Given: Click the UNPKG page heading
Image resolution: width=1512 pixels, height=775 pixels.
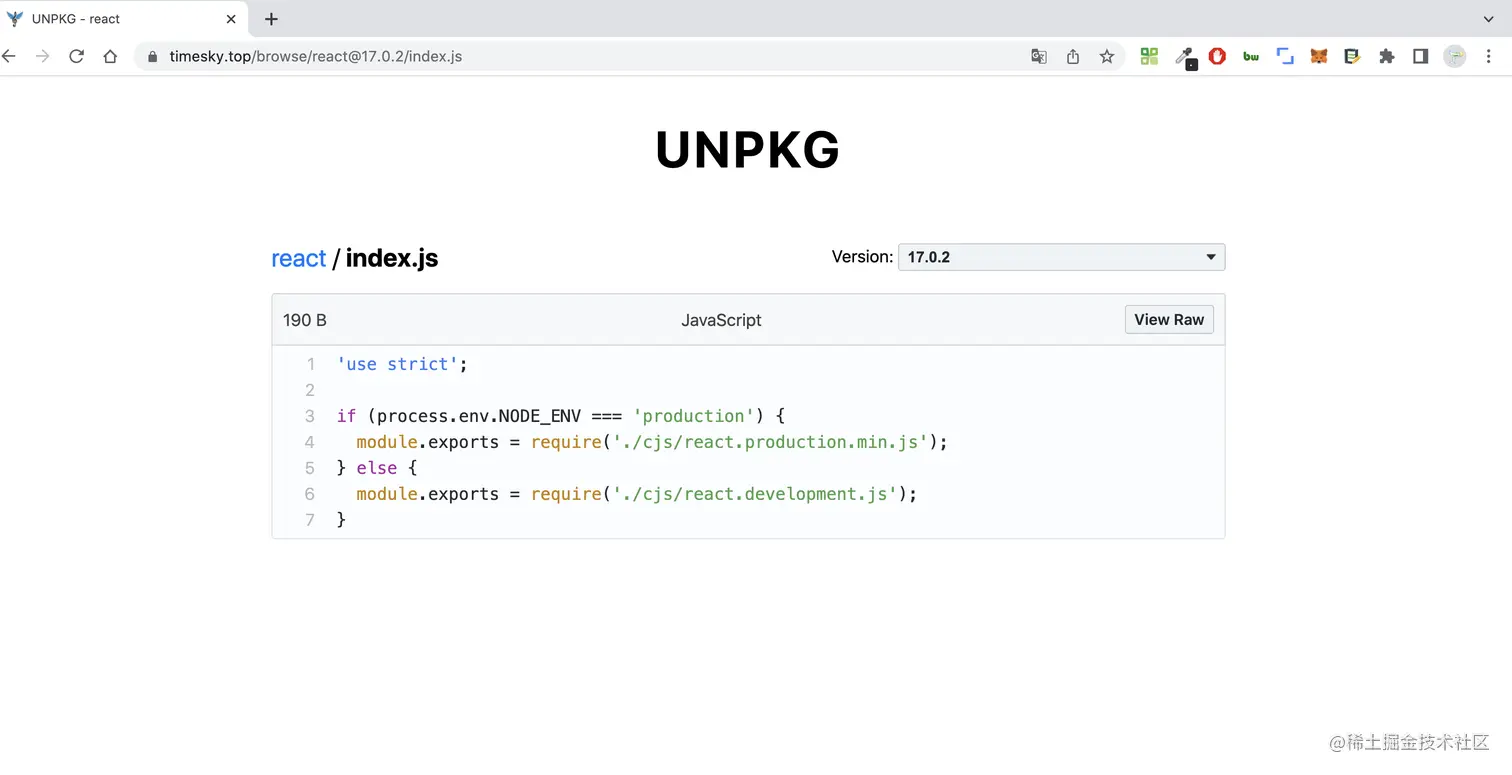Looking at the screenshot, I should coord(748,150).
